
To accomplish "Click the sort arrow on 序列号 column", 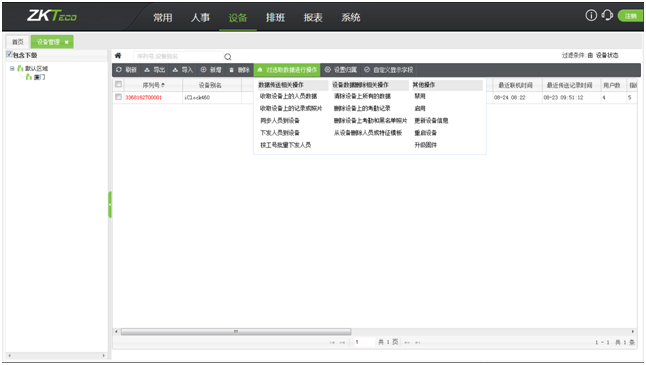I will click(163, 85).
